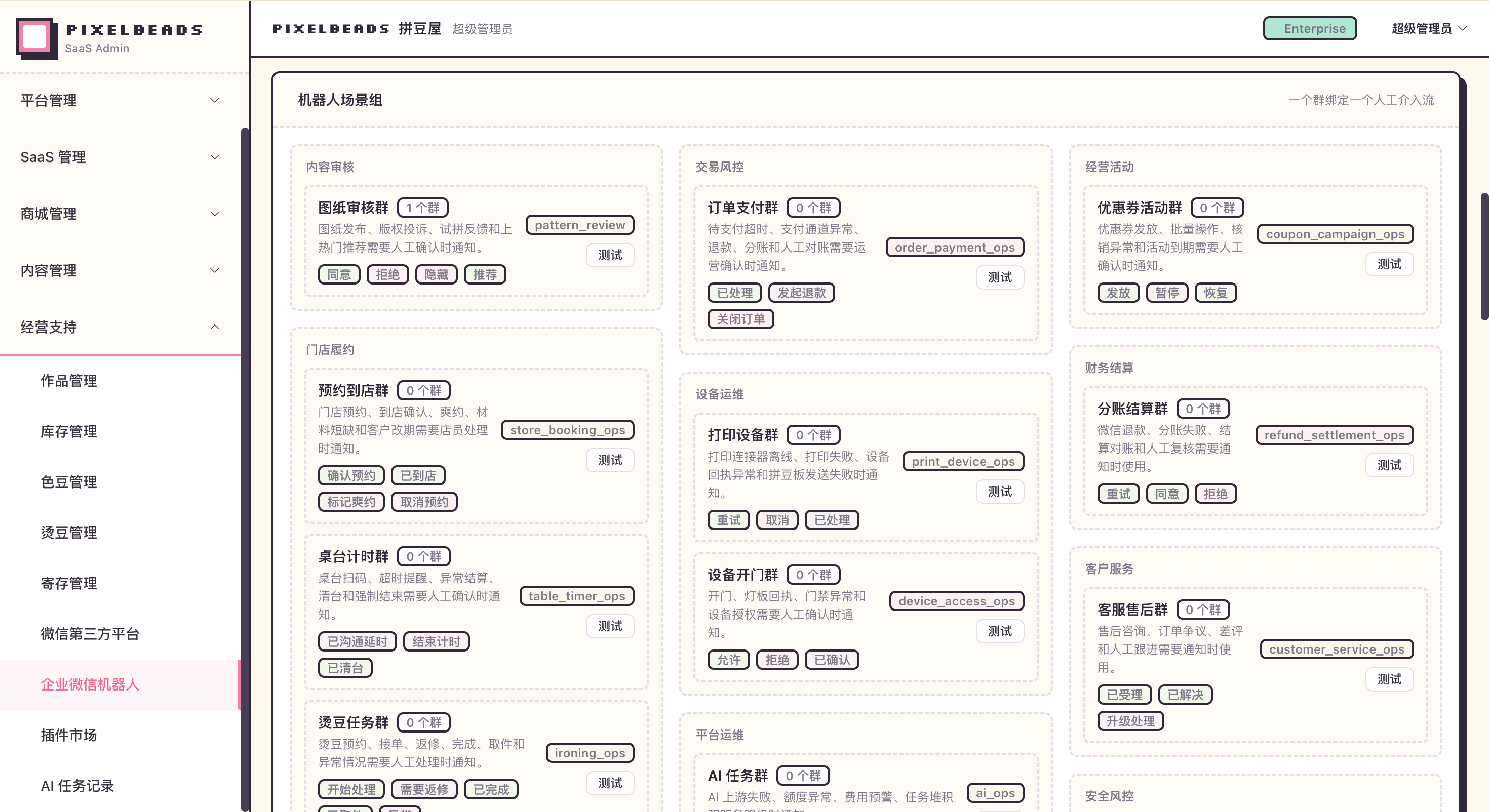
Task: Click the table_timer_ops code tag
Action: click(577, 596)
